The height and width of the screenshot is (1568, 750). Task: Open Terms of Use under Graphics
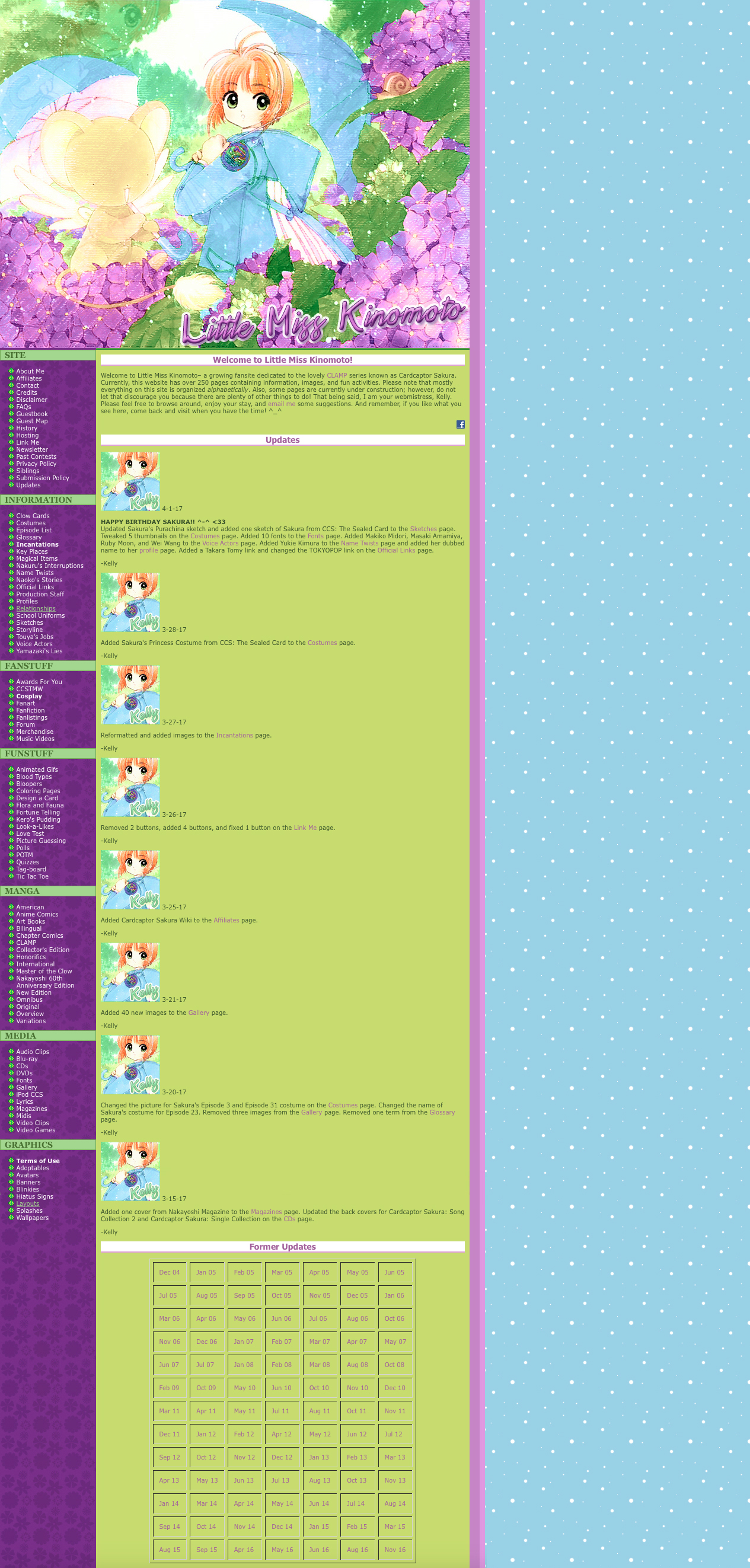[x=38, y=1161]
